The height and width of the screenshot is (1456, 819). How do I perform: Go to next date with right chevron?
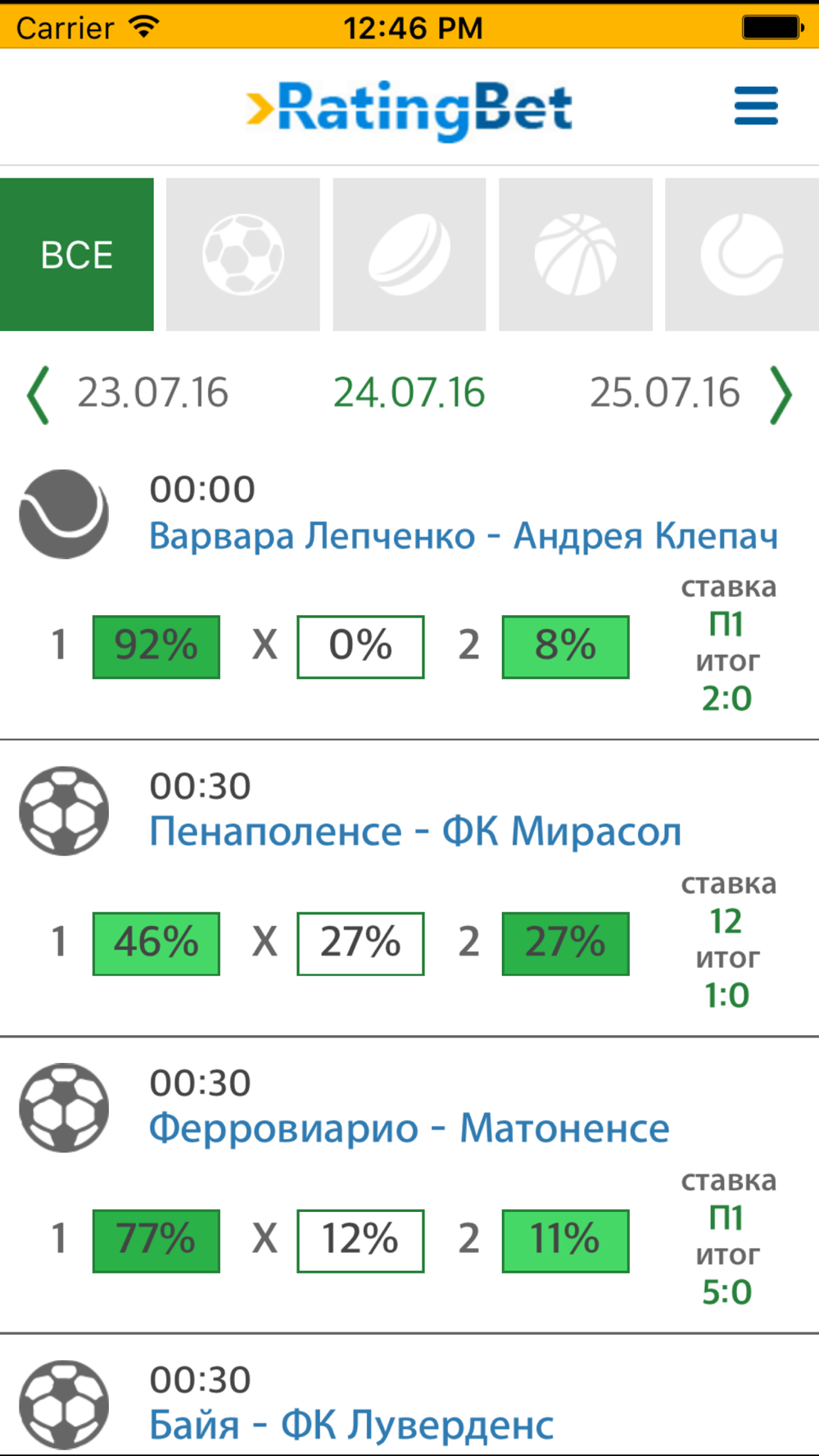(781, 396)
